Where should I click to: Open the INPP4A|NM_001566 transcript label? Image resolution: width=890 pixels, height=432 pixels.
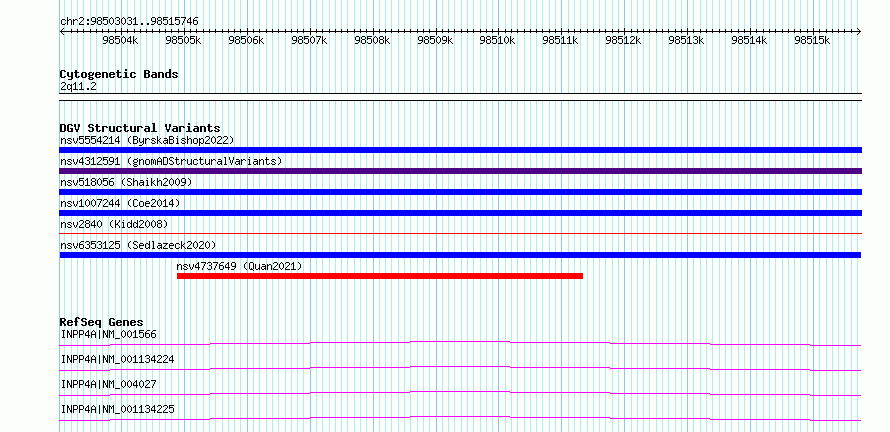(x=108, y=334)
